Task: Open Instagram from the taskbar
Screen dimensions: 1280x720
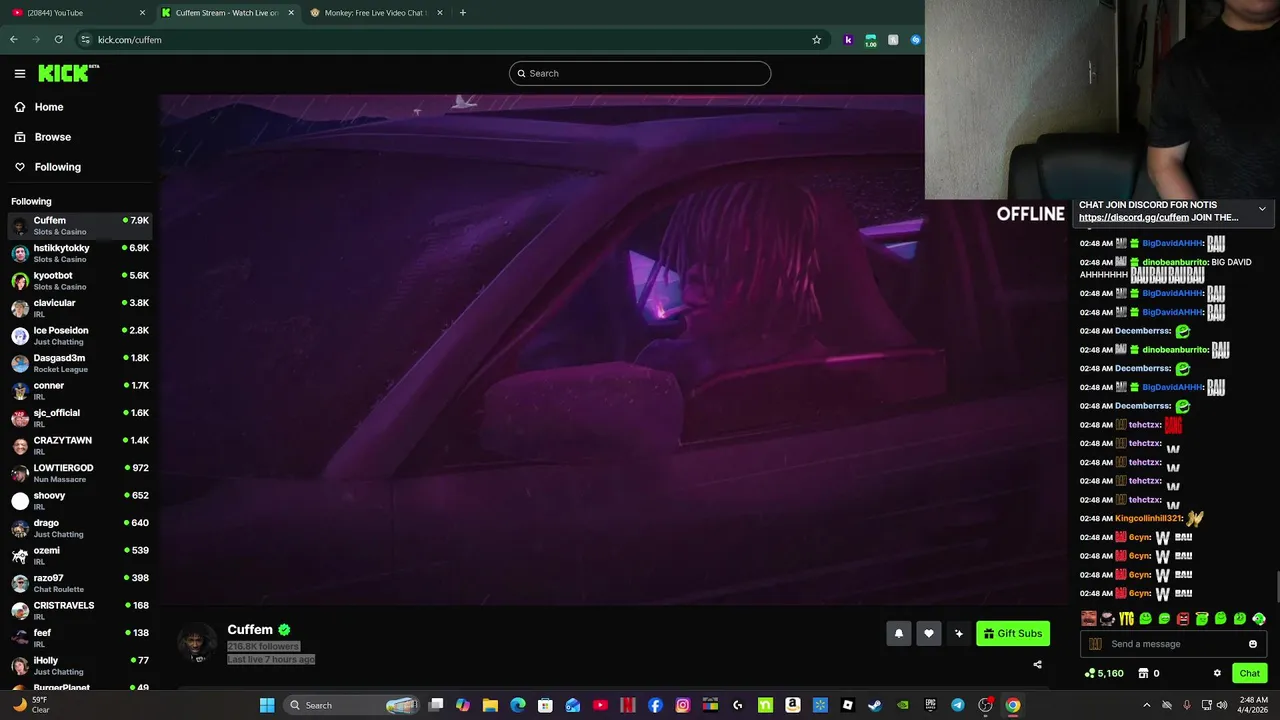Action: click(x=683, y=705)
